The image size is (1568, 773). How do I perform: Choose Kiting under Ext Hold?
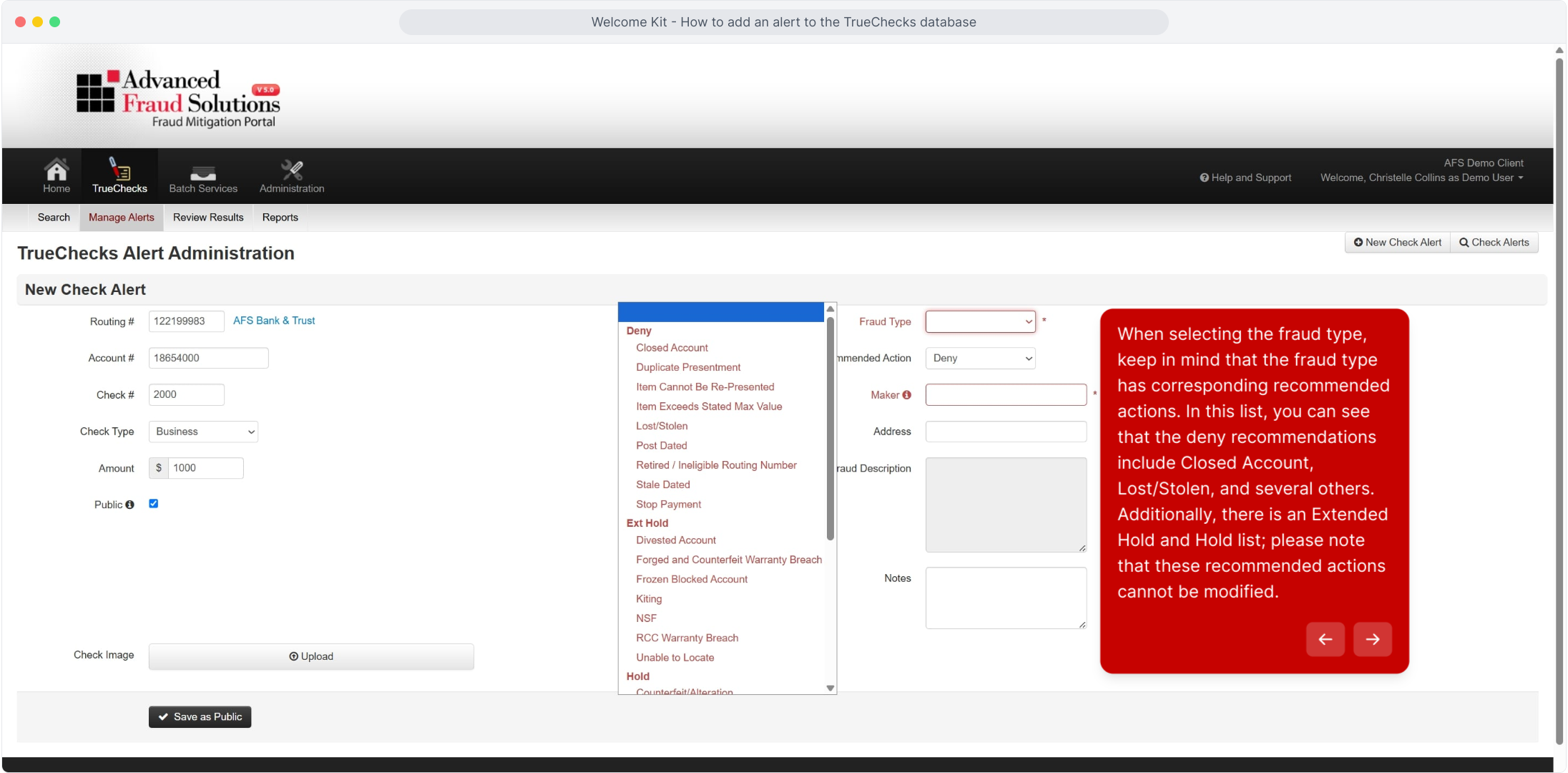(x=649, y=599)
